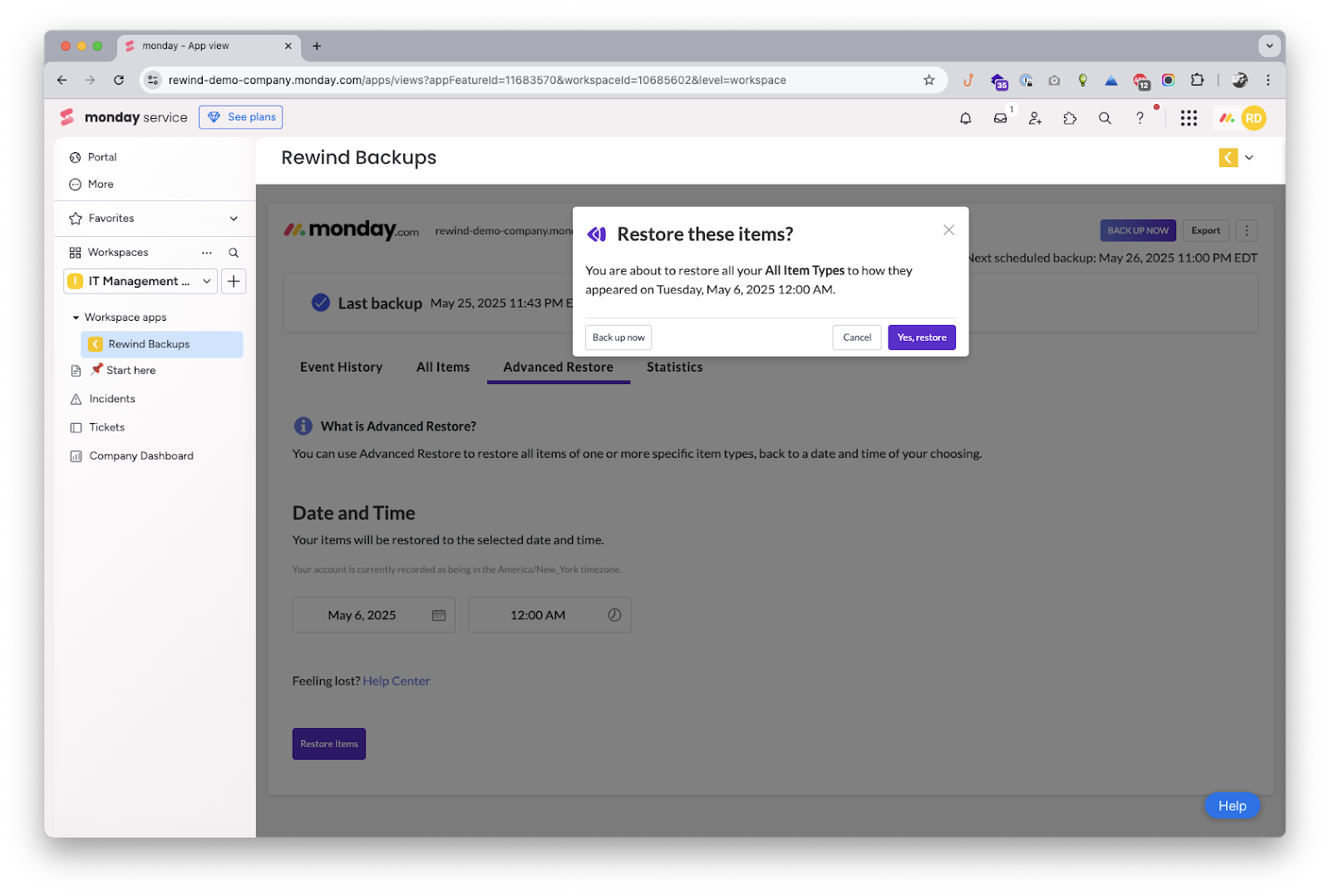Open the Statistics tab
Viewport: 1330px width, 896px height.
[x=675, y=367]
